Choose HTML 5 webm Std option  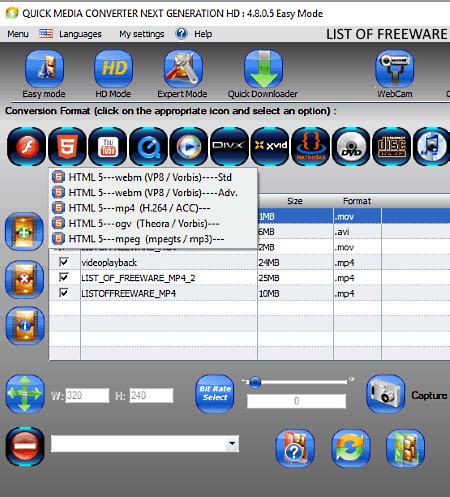pos(153,177)
